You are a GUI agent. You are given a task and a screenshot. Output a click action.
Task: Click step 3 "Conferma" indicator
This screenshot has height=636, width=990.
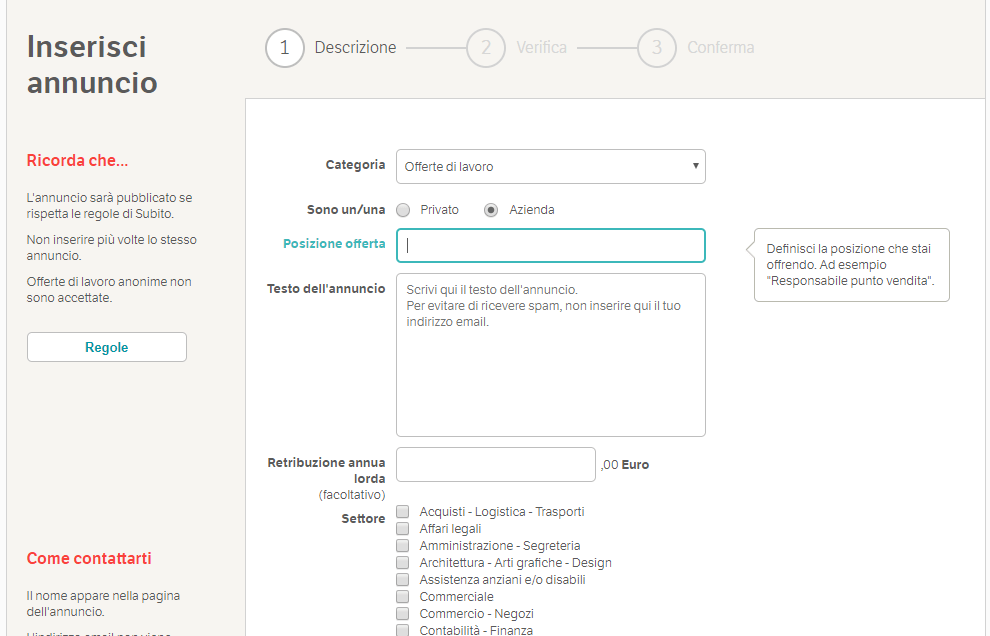tap(657, 47)
